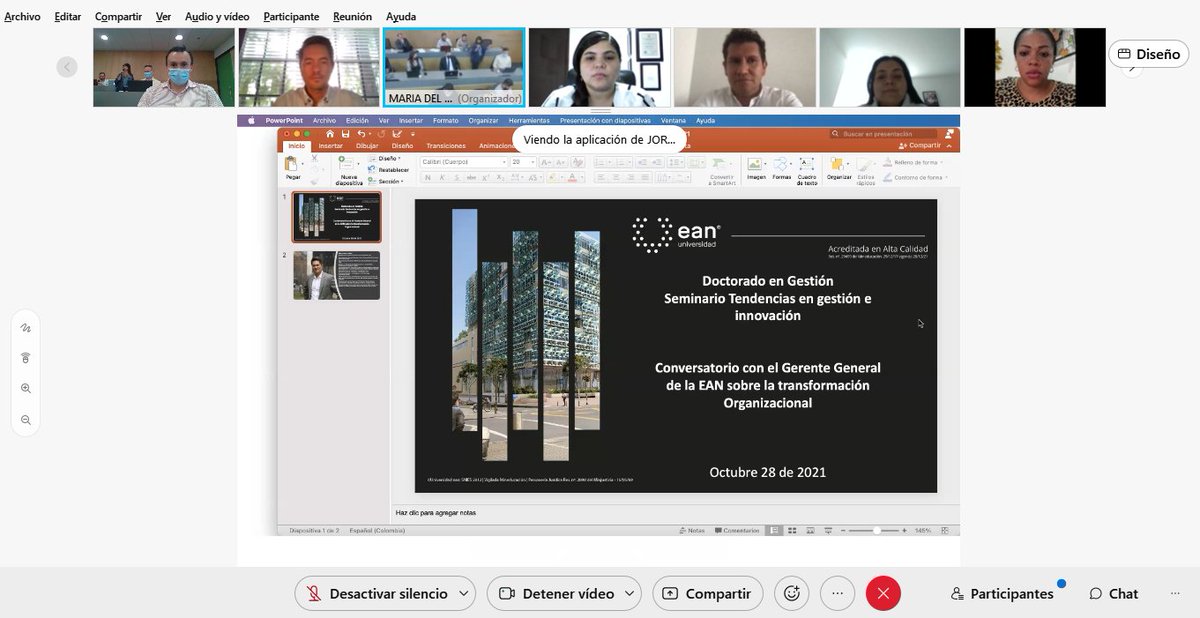This screenshot has height=618, width=1200.
Task: Click Buscar en presentación search field
Action: (883, 133)
